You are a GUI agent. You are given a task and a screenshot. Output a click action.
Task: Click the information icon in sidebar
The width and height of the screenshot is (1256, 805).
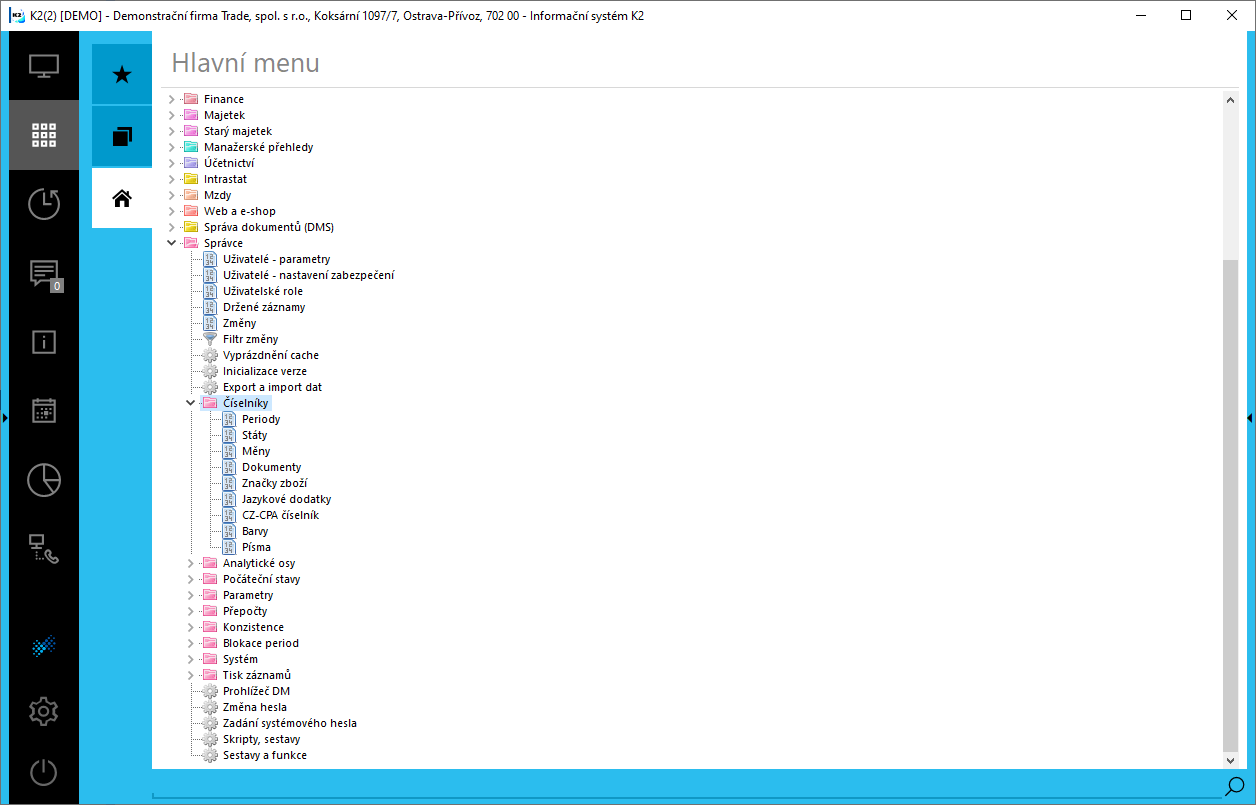click(44, 342)
